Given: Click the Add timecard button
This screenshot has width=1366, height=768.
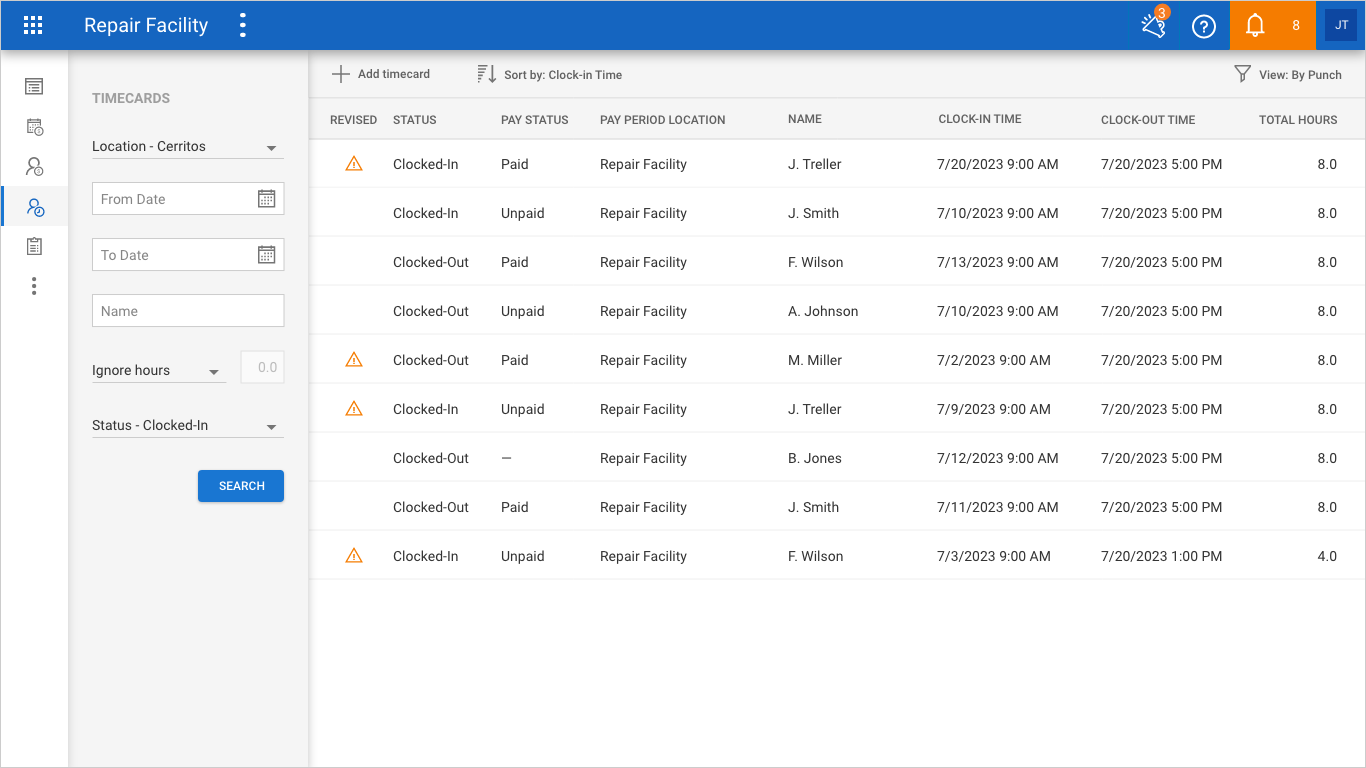Looking at the screenshot, I should coord(381,74).
